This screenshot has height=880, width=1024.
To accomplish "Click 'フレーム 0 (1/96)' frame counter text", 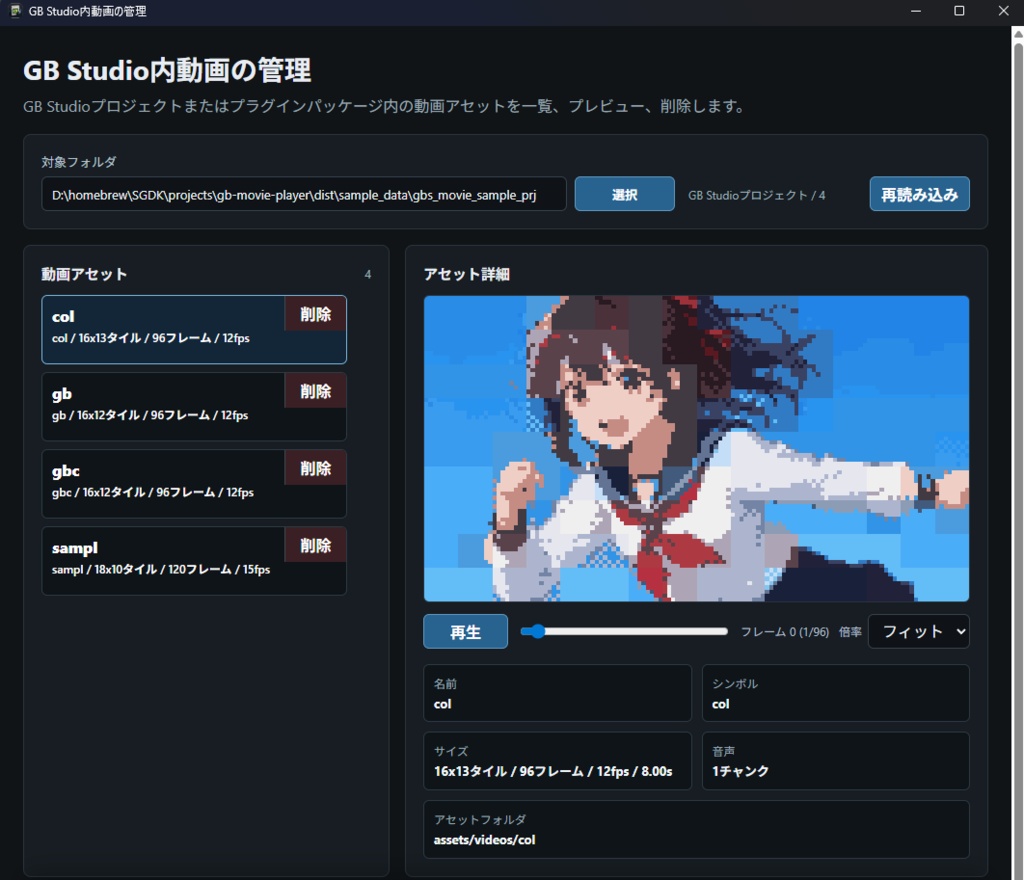I will [784, 632].
